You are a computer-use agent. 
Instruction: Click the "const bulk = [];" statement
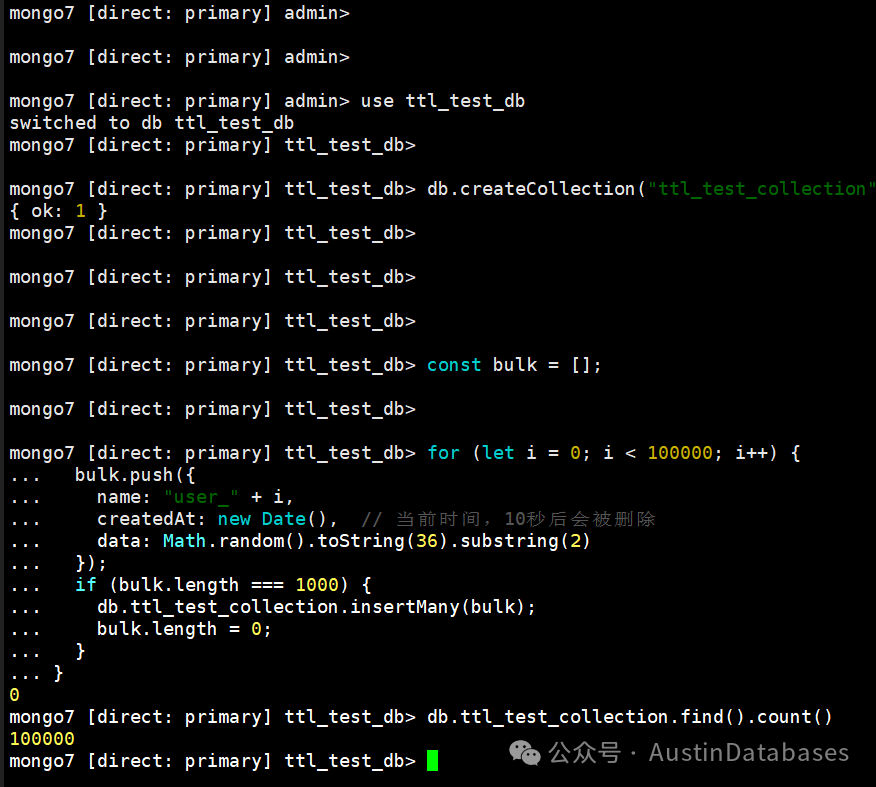(514, 365)
